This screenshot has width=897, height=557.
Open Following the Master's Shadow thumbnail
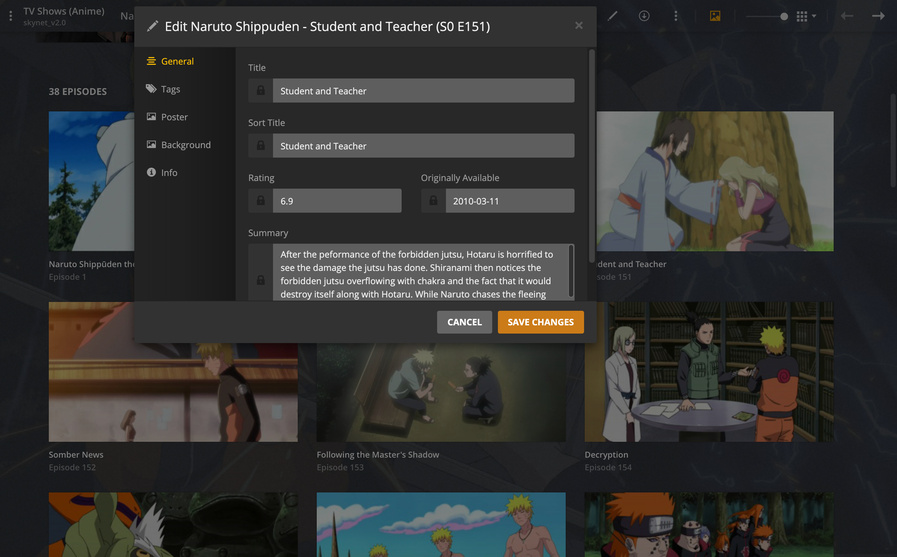(441, 392)
